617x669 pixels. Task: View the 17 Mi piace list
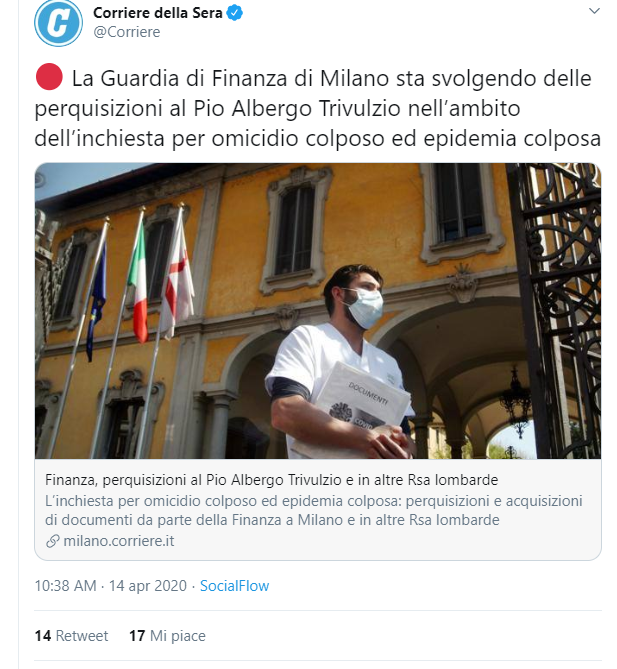[x=167, y=636]
